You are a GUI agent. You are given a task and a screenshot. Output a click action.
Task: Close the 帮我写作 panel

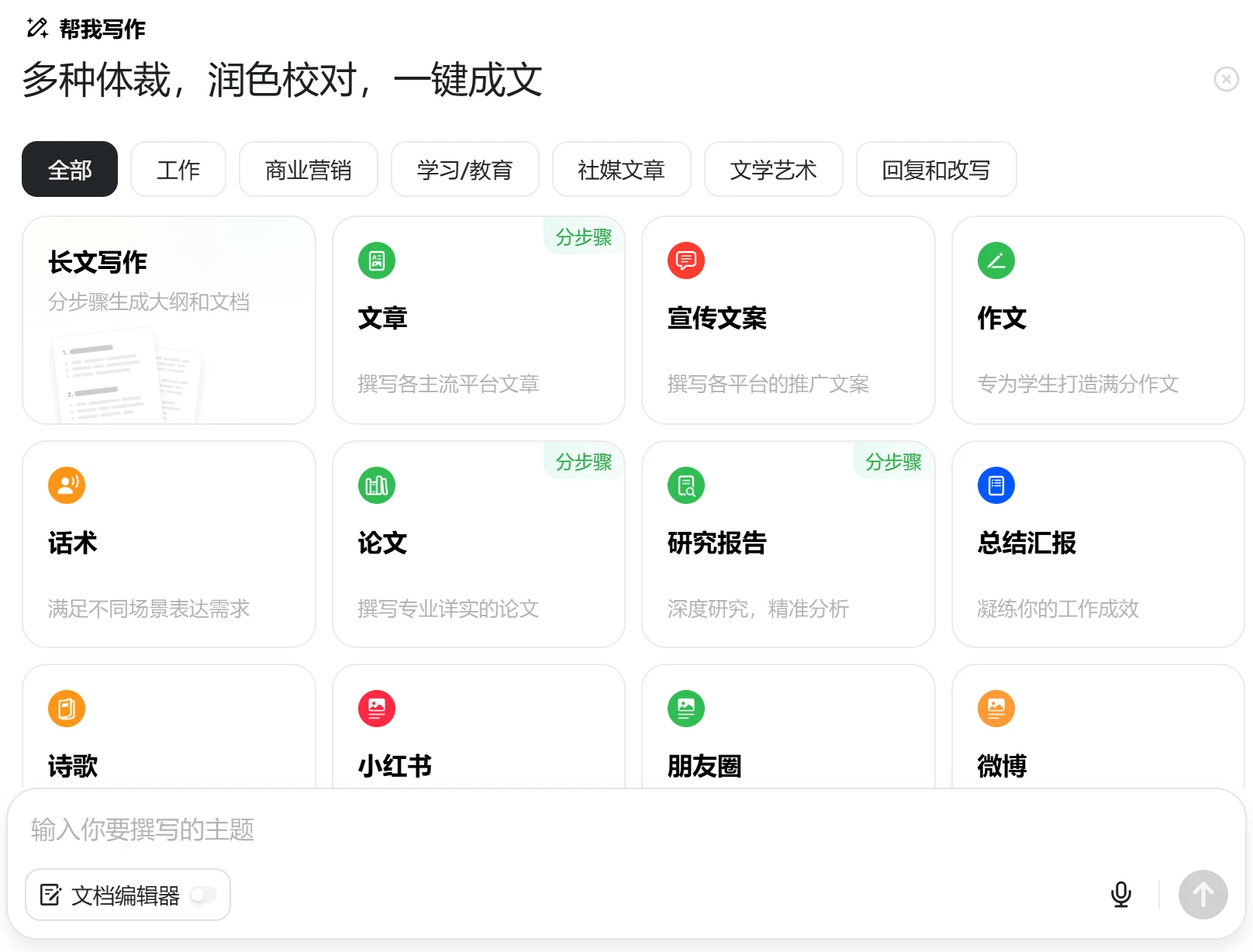tap(1226, 79)
